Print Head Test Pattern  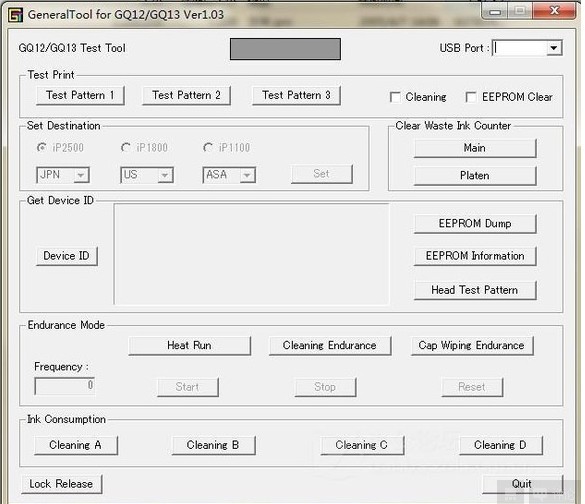(475, 290)
